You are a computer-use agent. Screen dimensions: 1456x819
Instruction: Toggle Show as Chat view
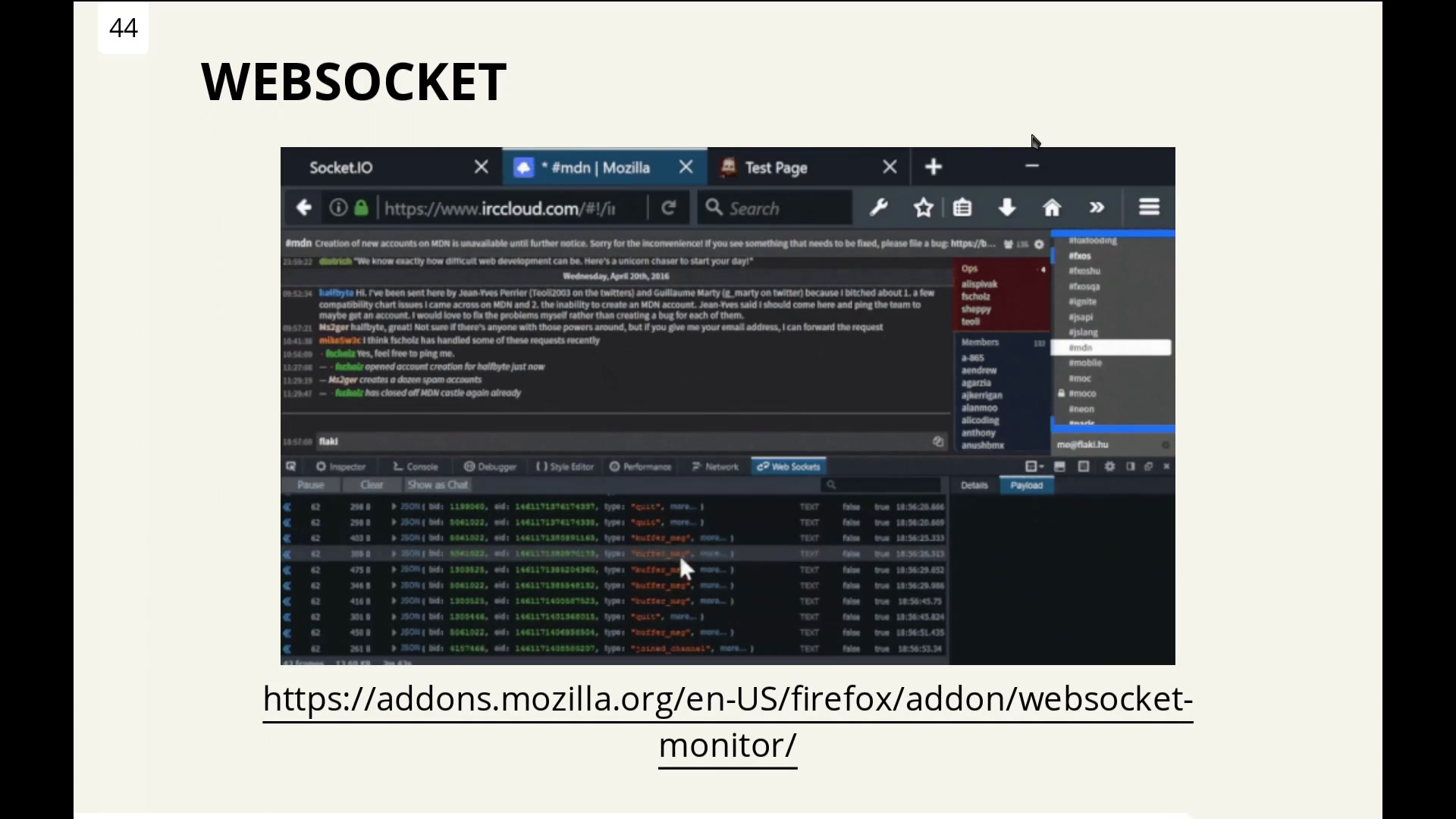438,485
